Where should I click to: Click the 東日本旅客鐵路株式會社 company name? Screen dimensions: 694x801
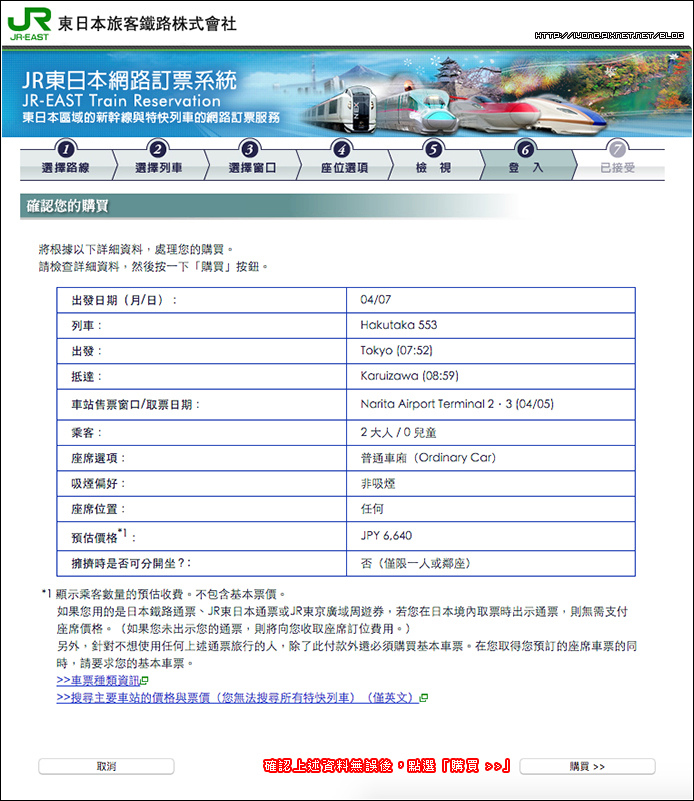[x=147, y=23]
